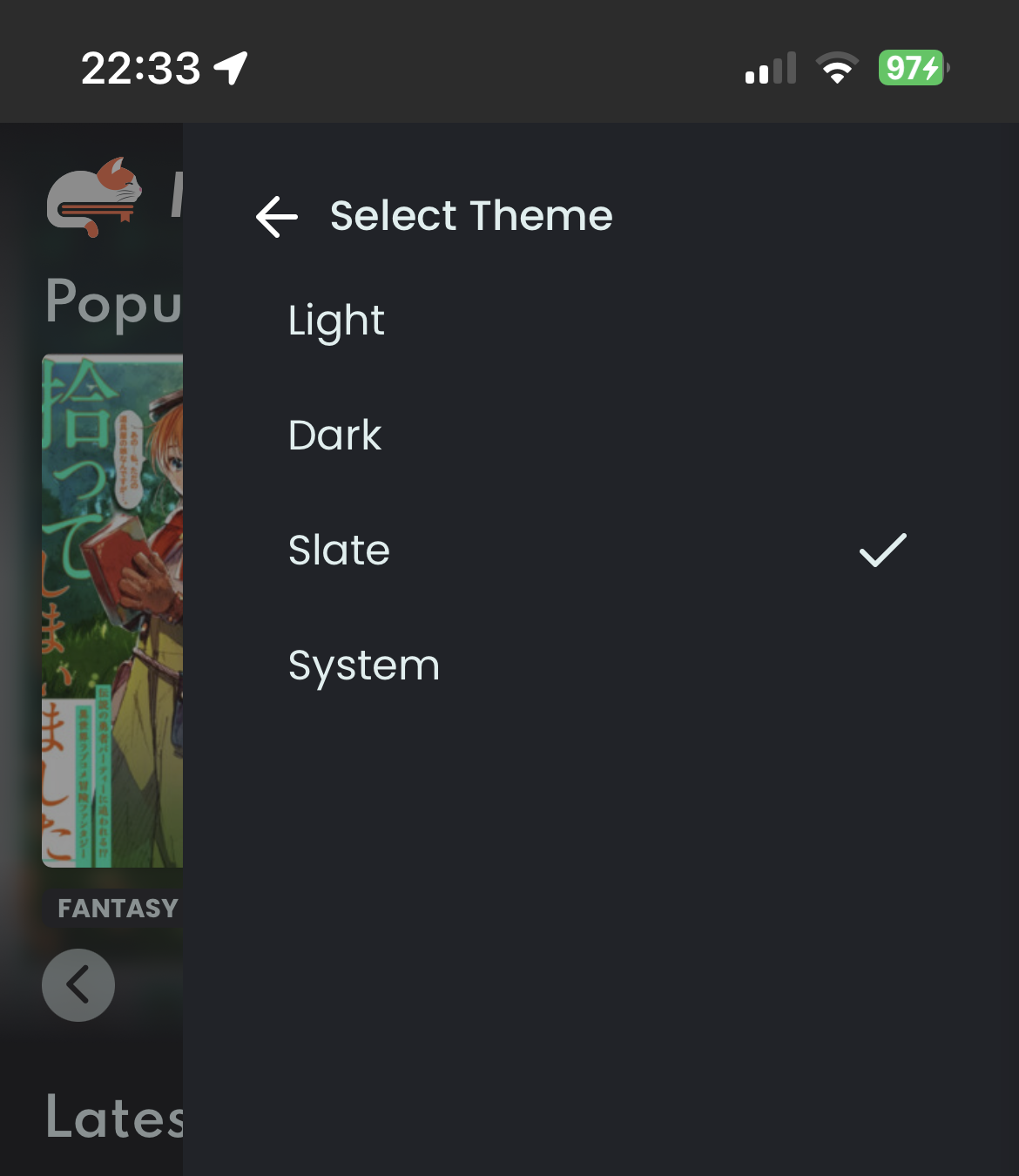
Task: Tap the battery indicator in status bar
Action: [914, 68]
